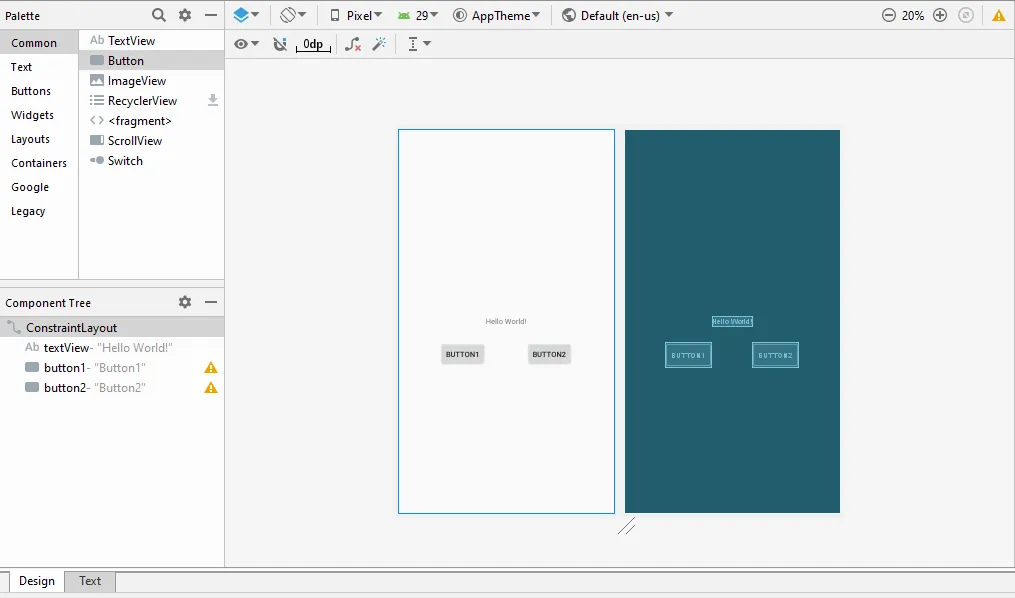The width and height of the screenshot is (1015, 598).
Task: Click Infer Constraints magic wand
Action: pos(380,44)
